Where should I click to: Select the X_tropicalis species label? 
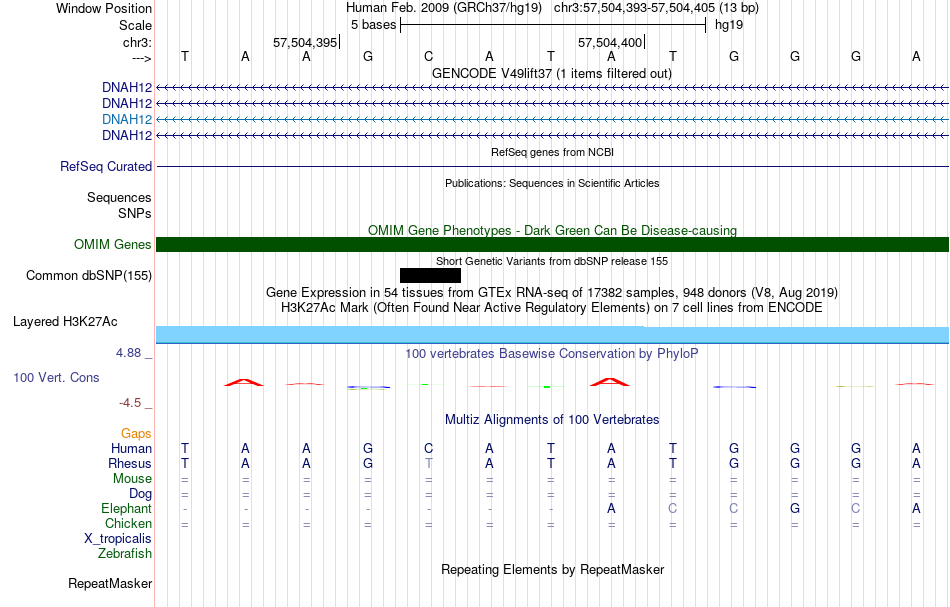tap(118, 539)
